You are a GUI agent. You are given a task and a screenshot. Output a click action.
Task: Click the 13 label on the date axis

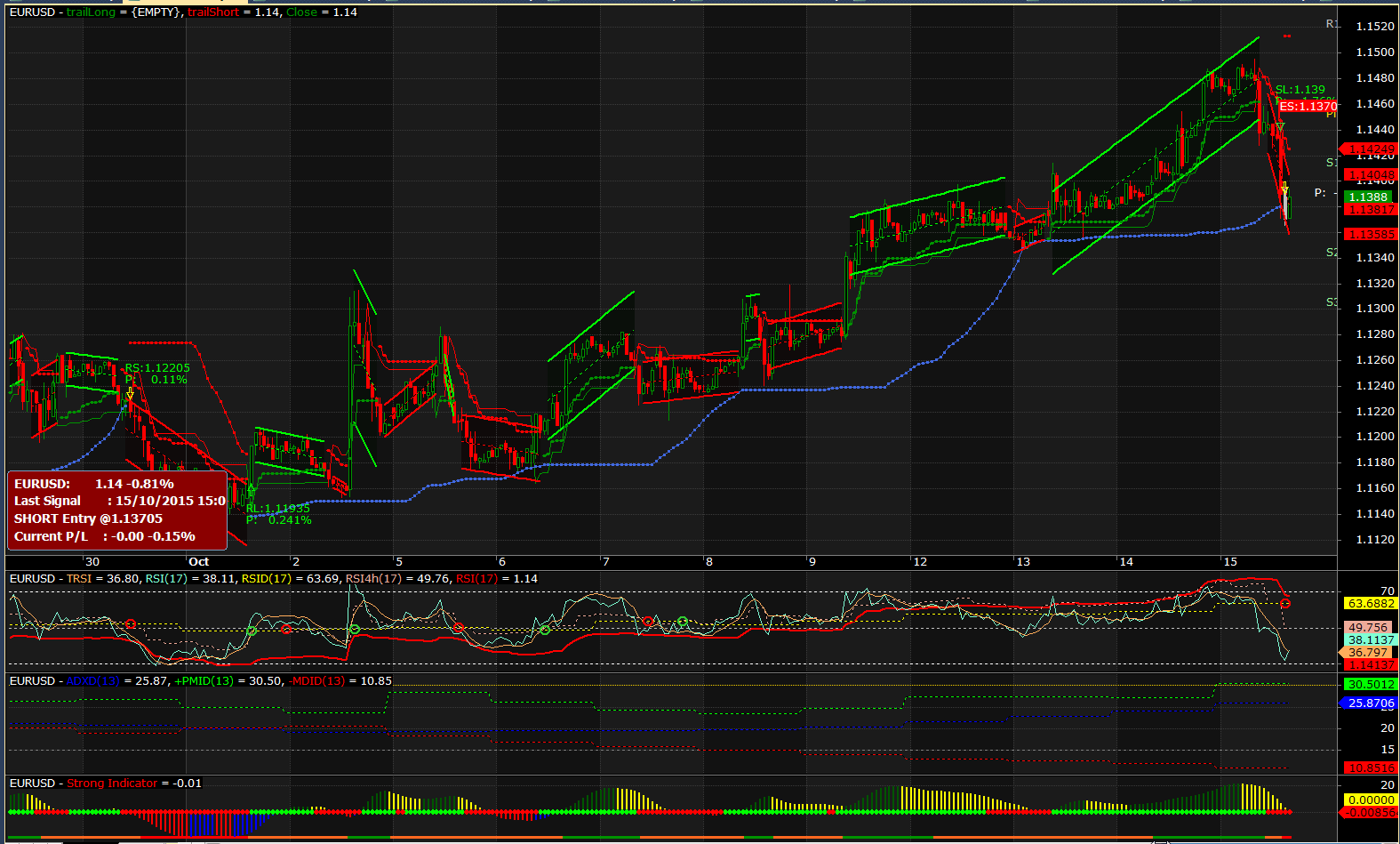coord(1023,562)
